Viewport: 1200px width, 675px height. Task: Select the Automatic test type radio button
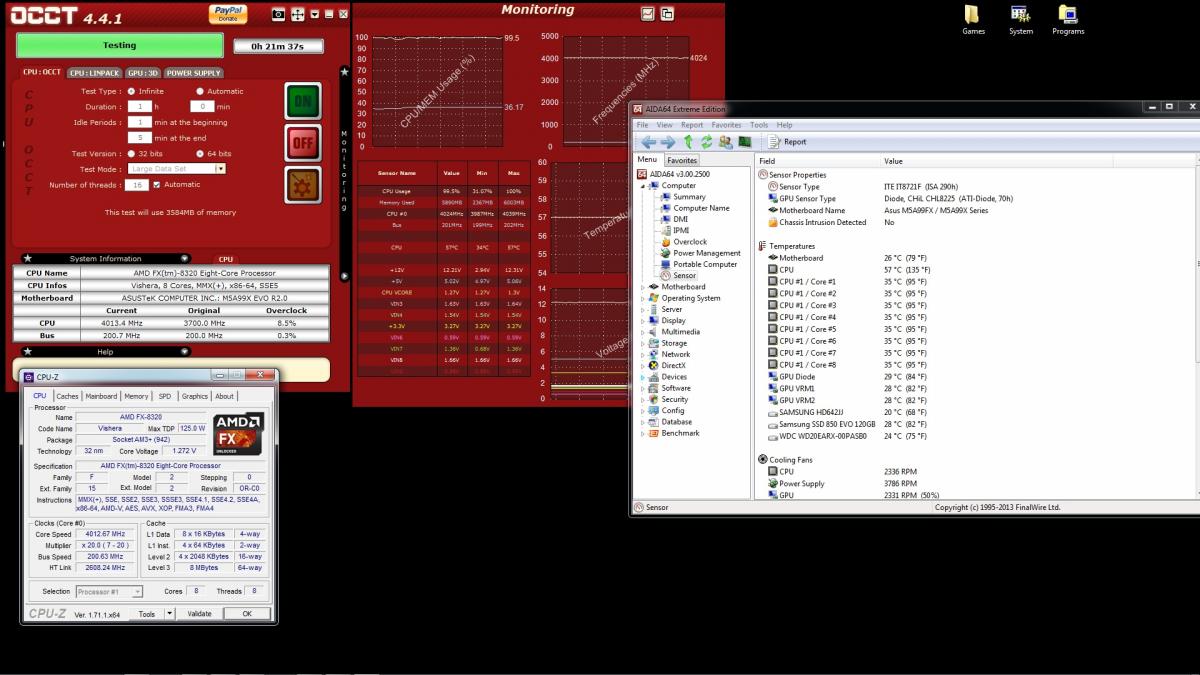coord(200,91)
